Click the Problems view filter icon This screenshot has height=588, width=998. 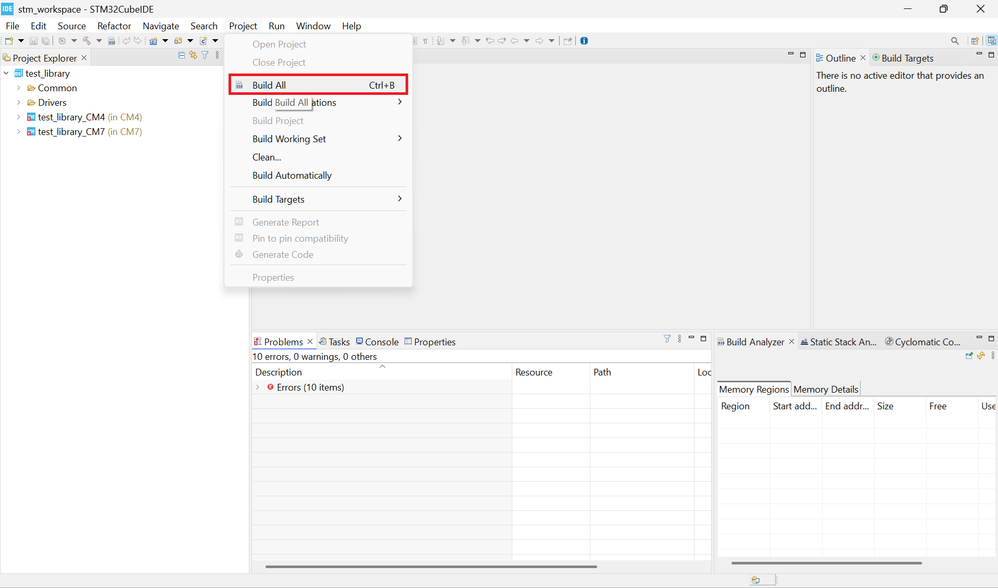(667, 339)
